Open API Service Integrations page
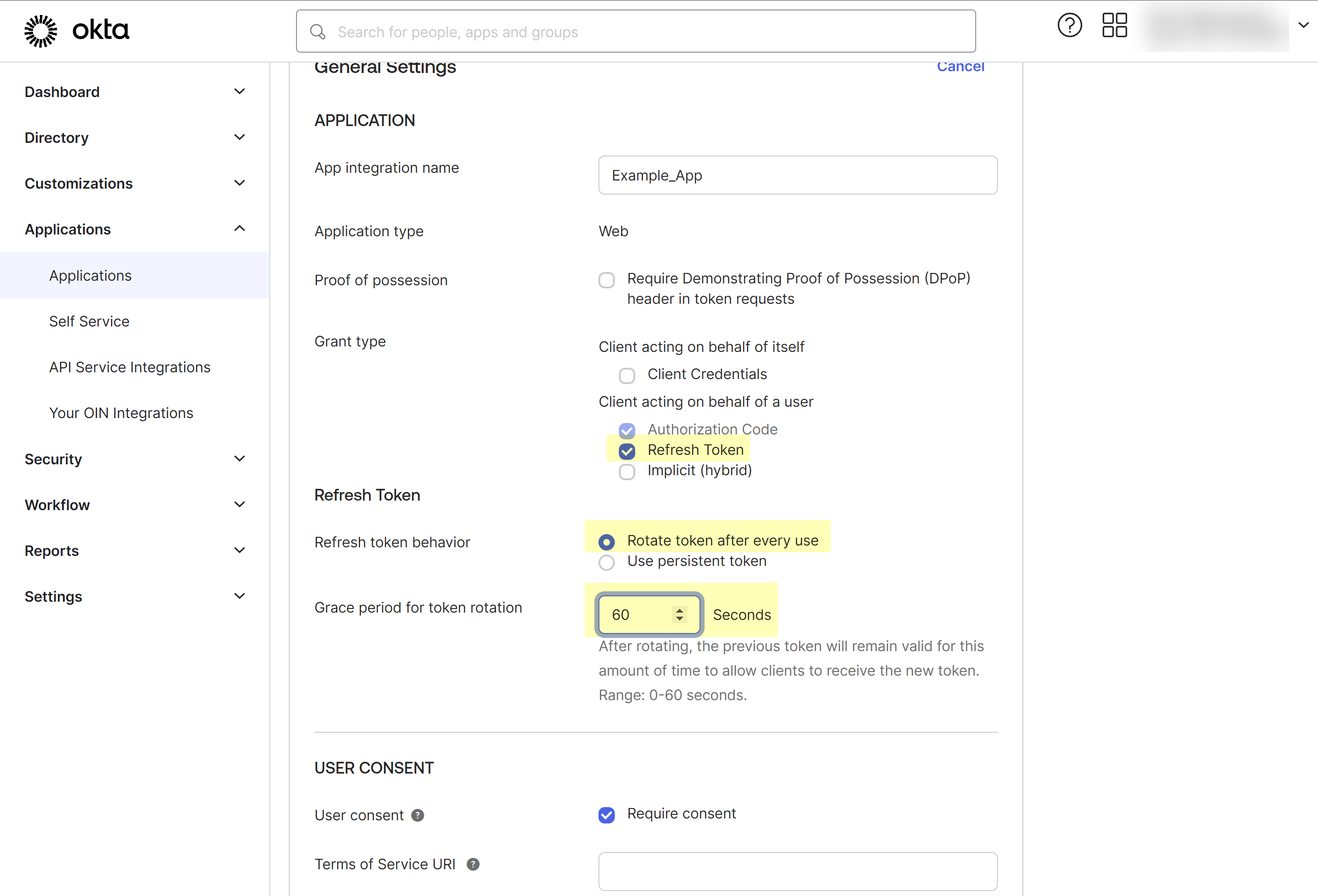This screenshot has width=1318, height=896. click(129, 367)
